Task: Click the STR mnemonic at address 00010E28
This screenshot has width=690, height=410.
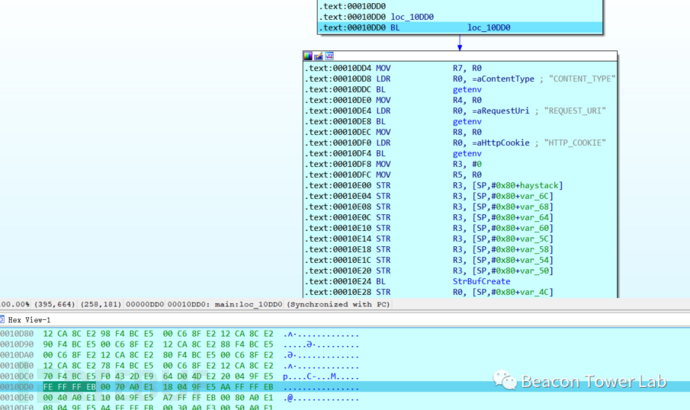Action: 383,292
